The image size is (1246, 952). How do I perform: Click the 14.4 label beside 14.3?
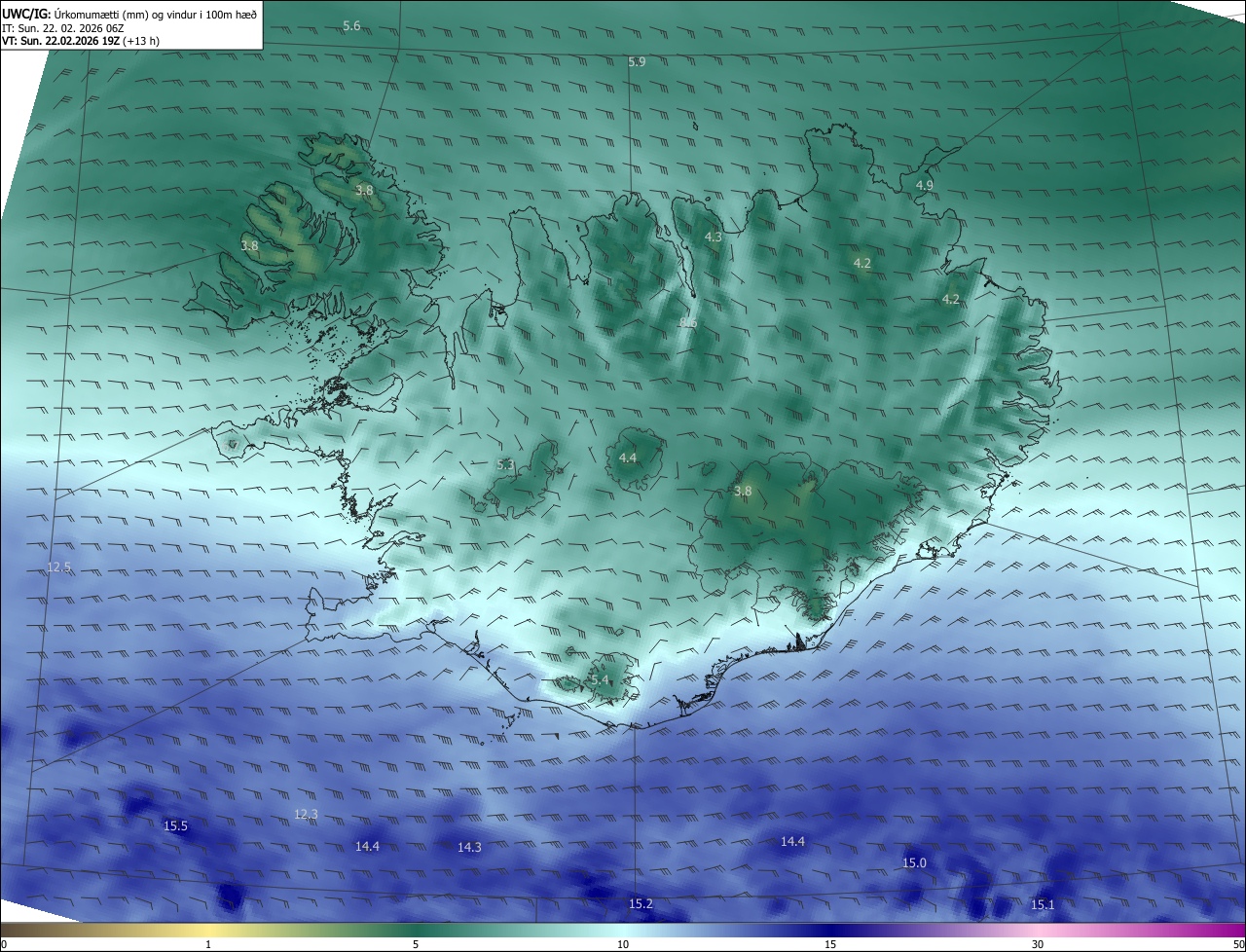pos(367,847)
